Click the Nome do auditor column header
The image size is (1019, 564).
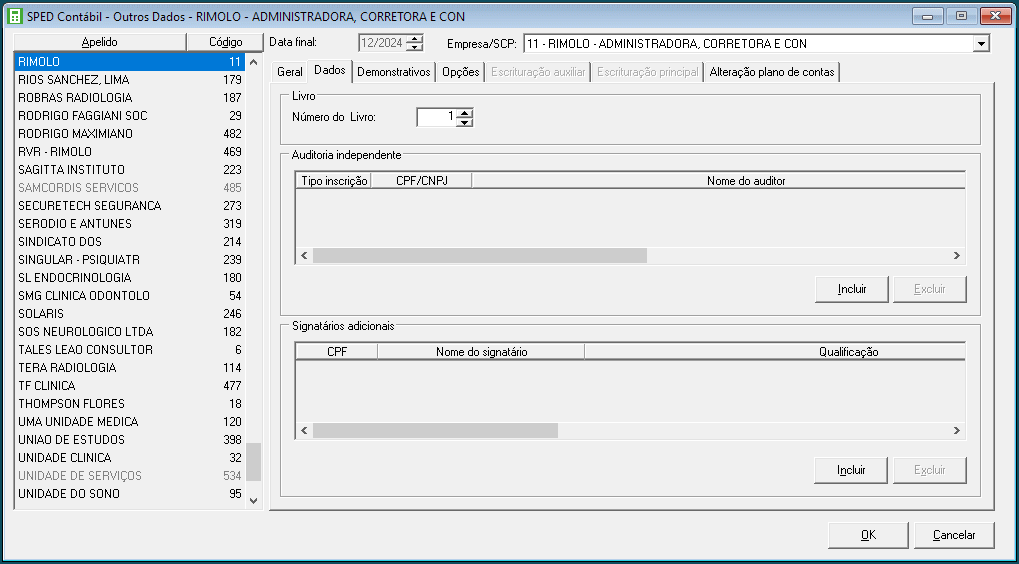click(719, 181)
